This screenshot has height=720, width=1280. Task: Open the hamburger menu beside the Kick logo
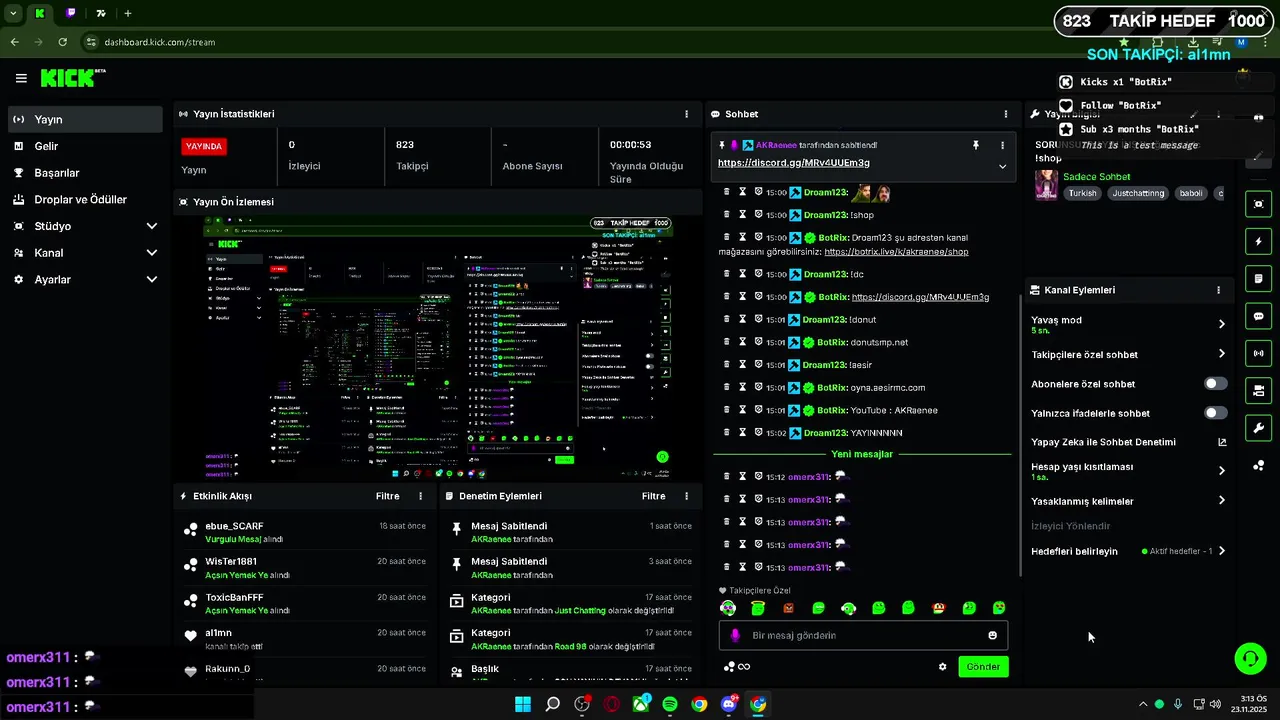(x=21, y=78)
